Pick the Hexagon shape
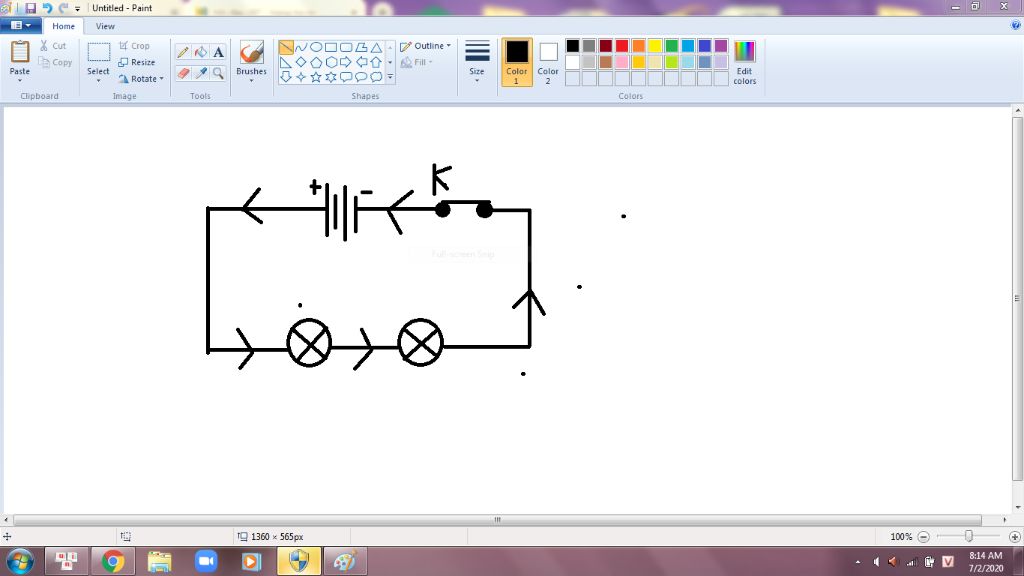Screen dimensions: 1024x576 pos(330,63)
